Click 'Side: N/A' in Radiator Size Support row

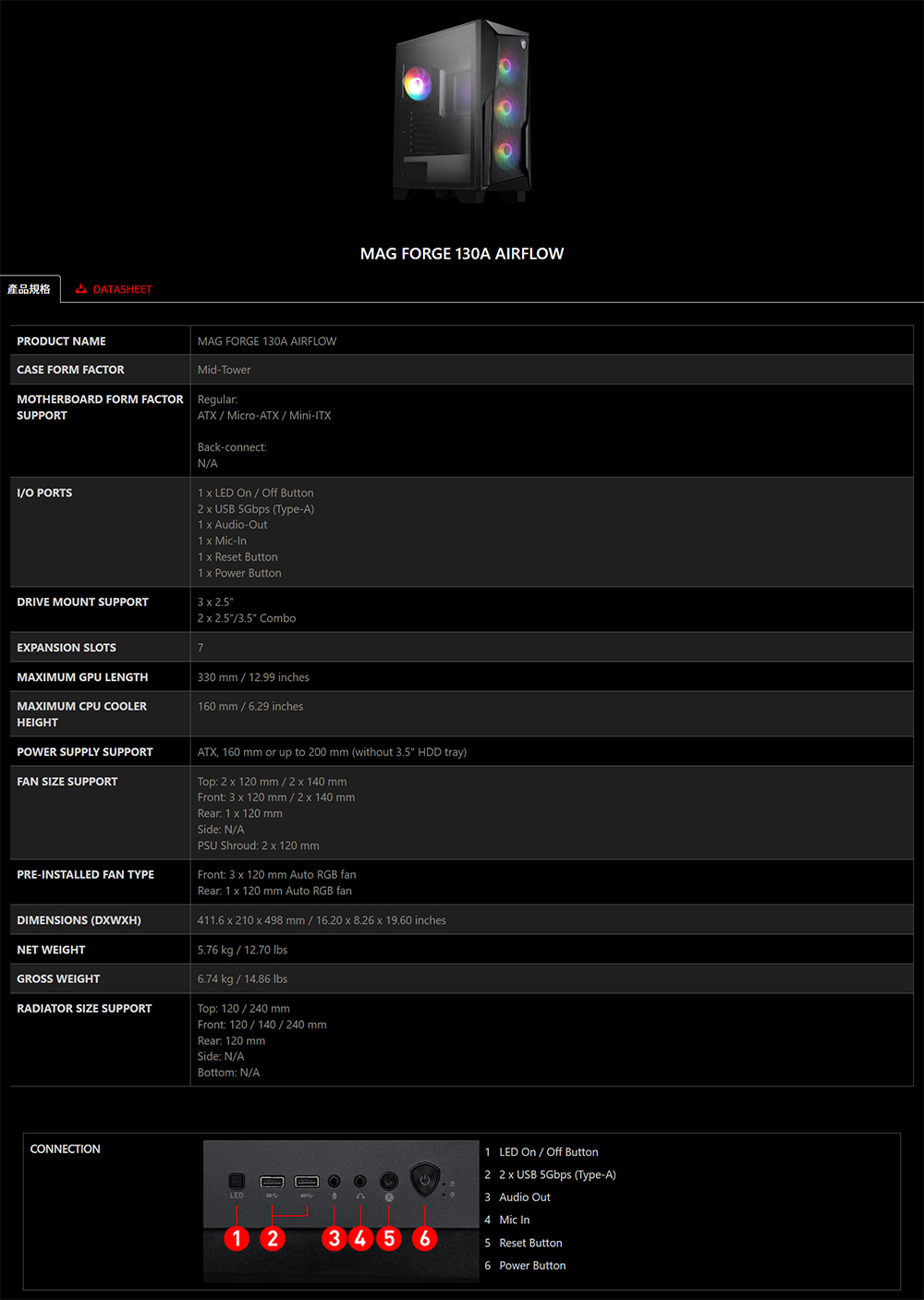[x=221, y=1056]
